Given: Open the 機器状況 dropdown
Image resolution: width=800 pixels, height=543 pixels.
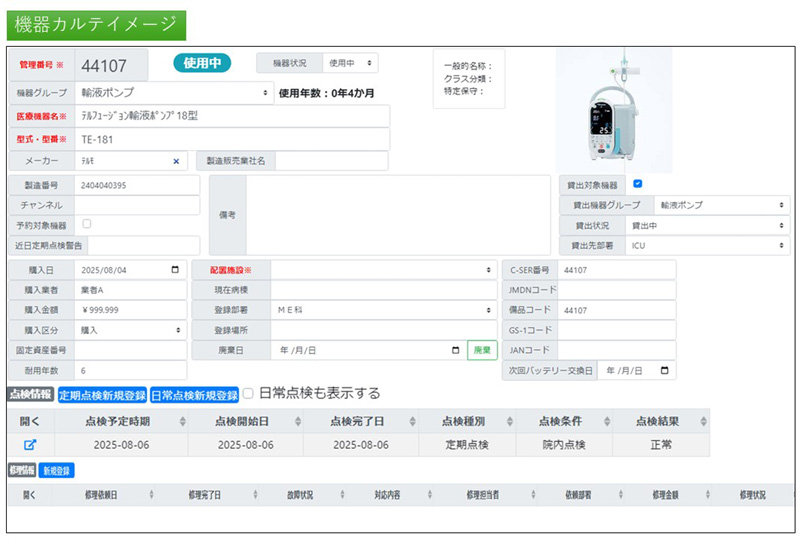Looking at the screenshot, I should tap(350, 63).
